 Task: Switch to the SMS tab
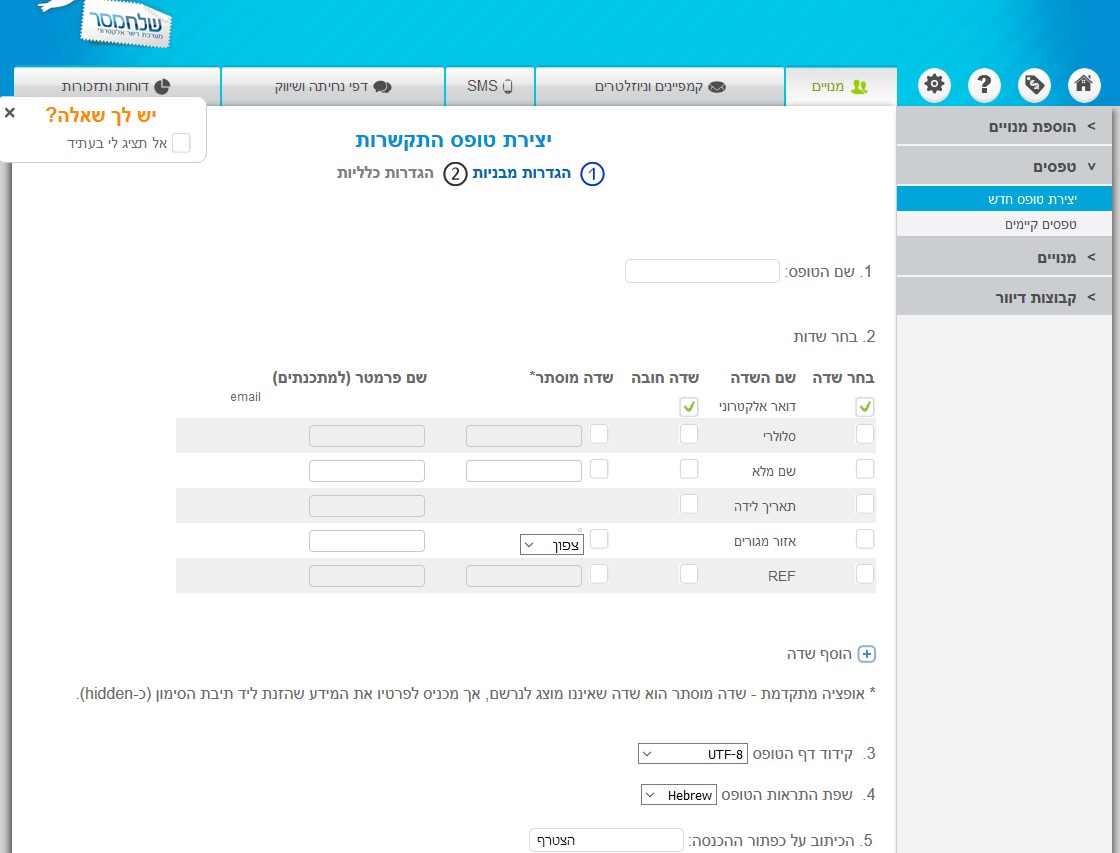tap(489, 86)
